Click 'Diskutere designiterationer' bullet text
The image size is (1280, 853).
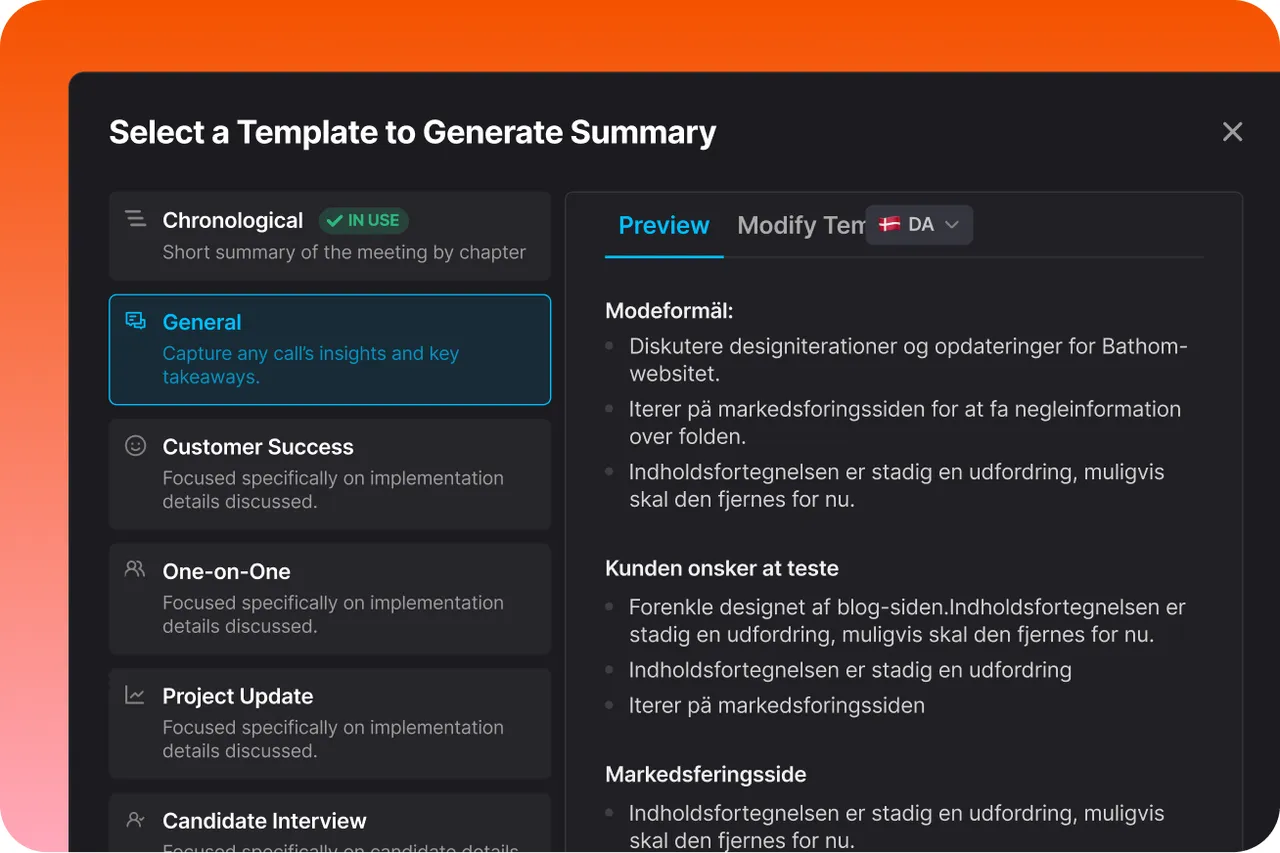click(908, 360)
